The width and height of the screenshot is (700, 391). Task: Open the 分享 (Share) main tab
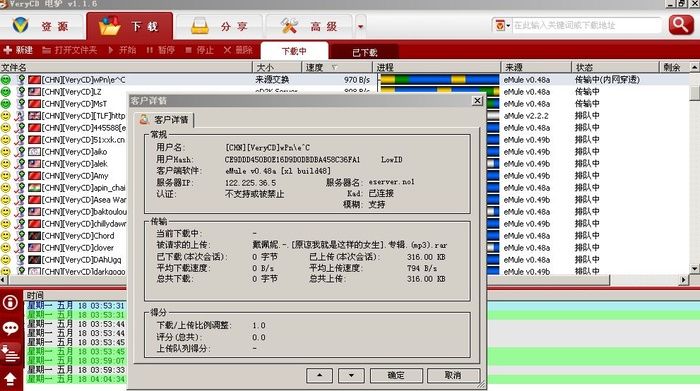click(x=219, y=26)
